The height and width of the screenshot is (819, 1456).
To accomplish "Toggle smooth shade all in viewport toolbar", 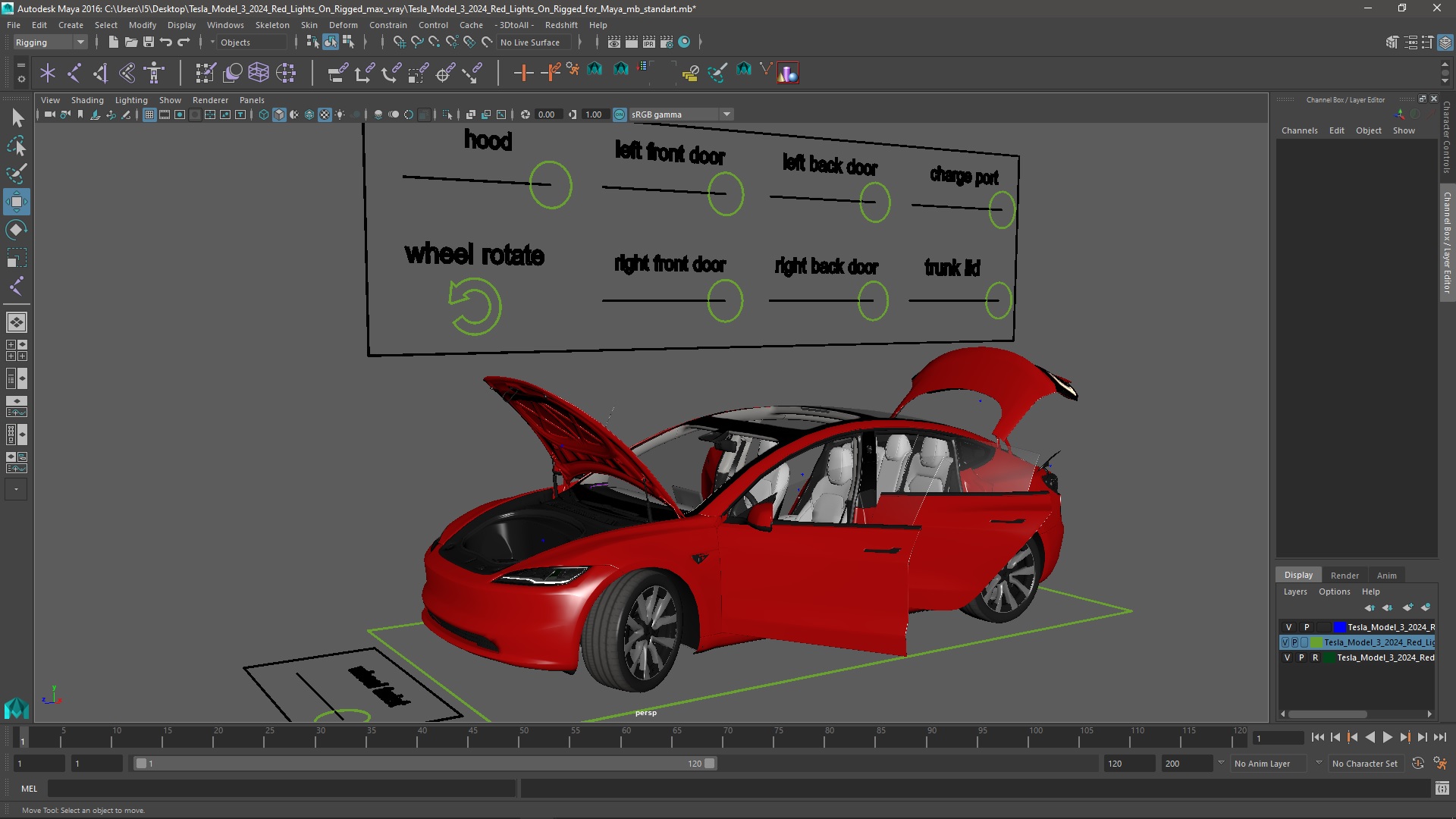I will click(279, 115).
